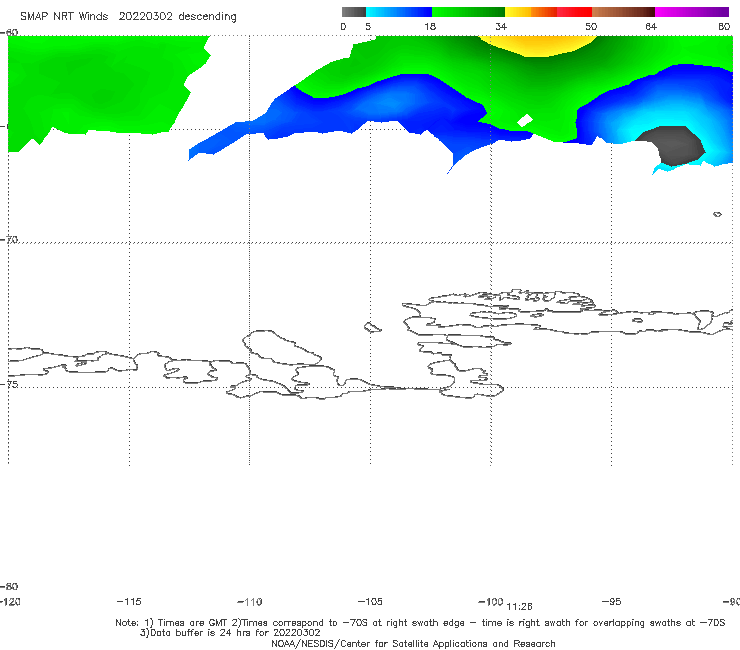The width and height of the screenshot is (740, 650).
Task: Click the latitude label '-70'
Action: point(9,239)
